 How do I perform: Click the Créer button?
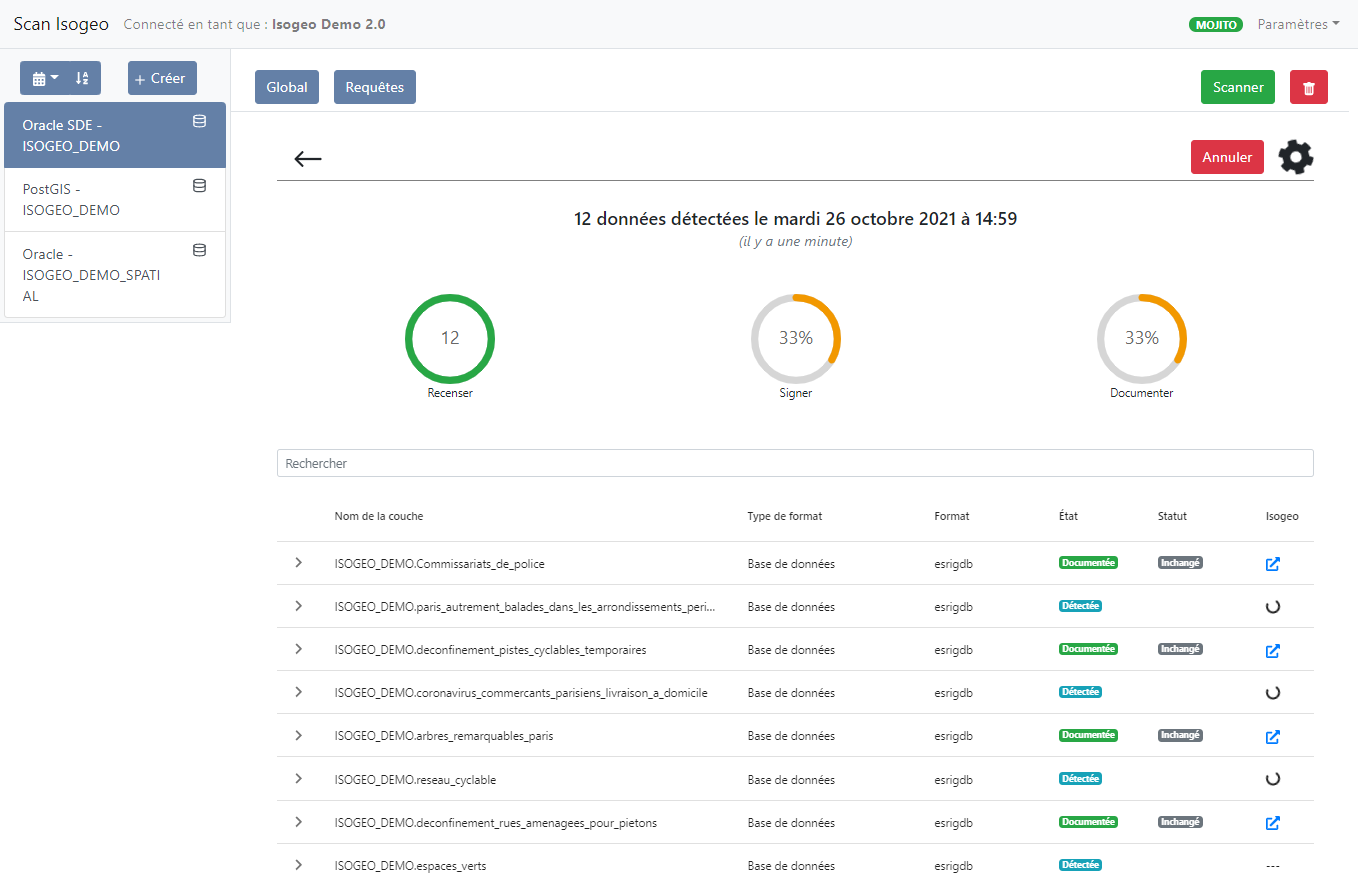[162, 78]
